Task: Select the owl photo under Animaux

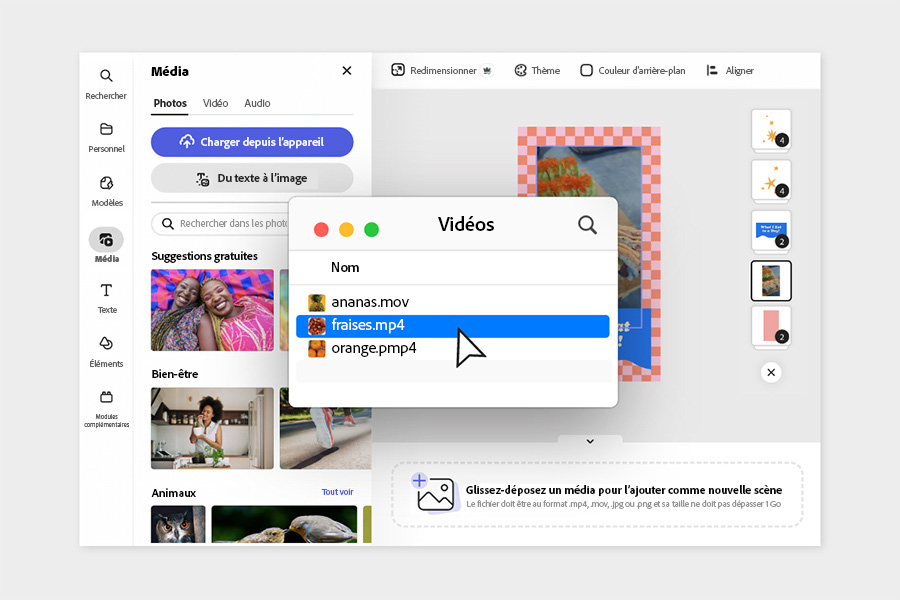Action: click(x=178, y=524)
